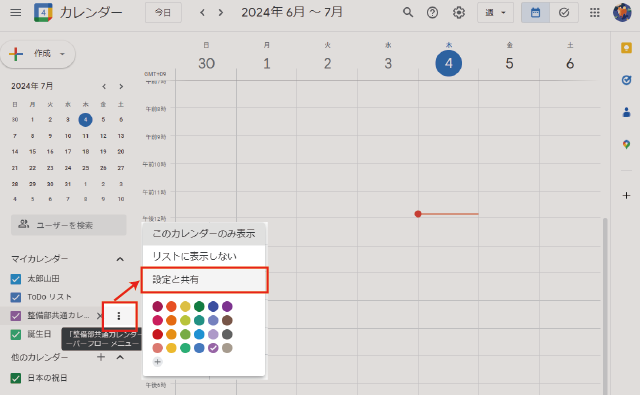Go to previous week arrow in header

pos(202,13)
